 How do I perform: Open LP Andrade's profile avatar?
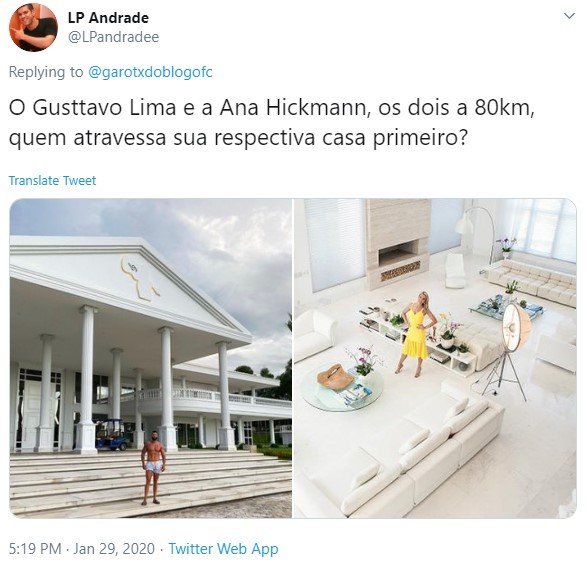coord(33,27)
